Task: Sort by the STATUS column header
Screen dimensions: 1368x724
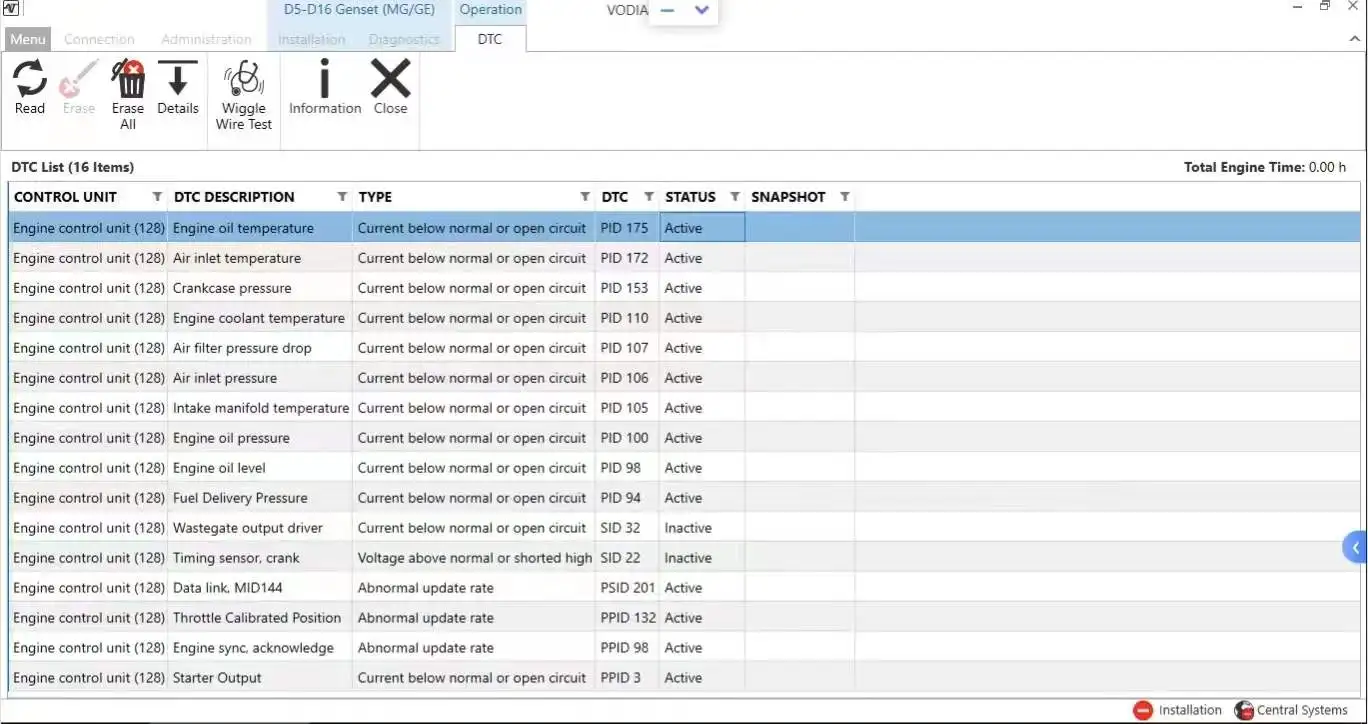Action: 690,197
